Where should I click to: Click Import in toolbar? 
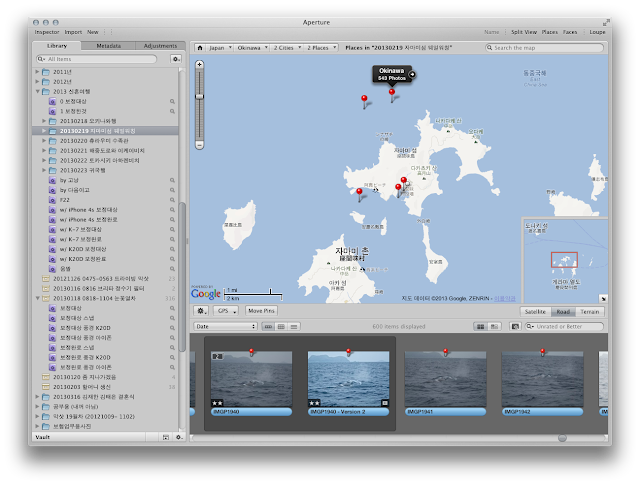coord(73,32)
